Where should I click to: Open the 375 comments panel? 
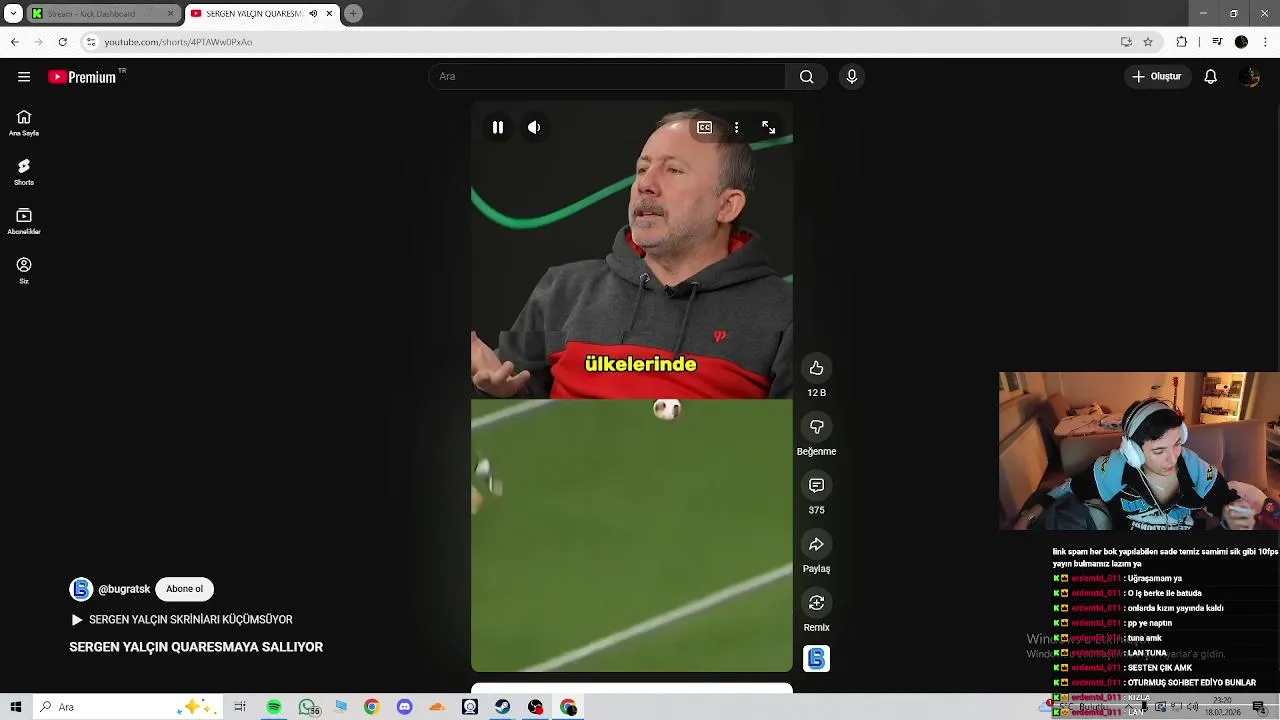pos(816,485)
